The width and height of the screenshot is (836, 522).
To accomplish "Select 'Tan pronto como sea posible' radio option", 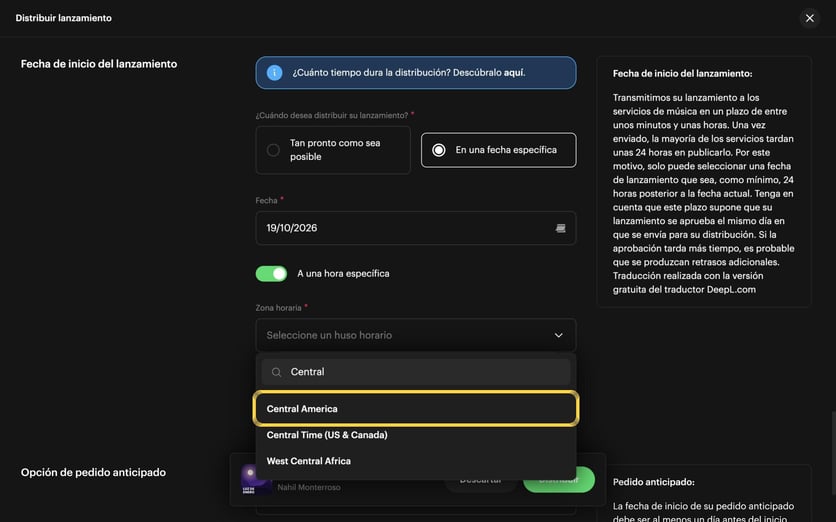I will [x=333, y=150].
